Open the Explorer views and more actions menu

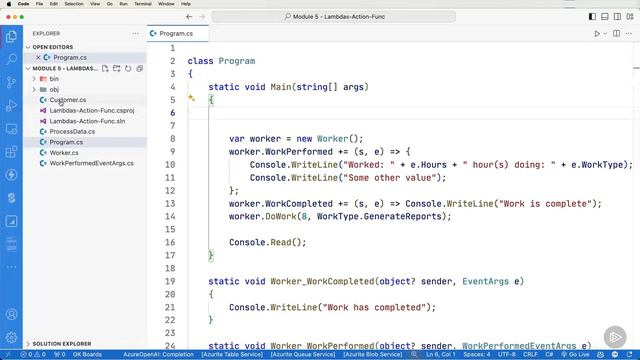pos(136,33)
